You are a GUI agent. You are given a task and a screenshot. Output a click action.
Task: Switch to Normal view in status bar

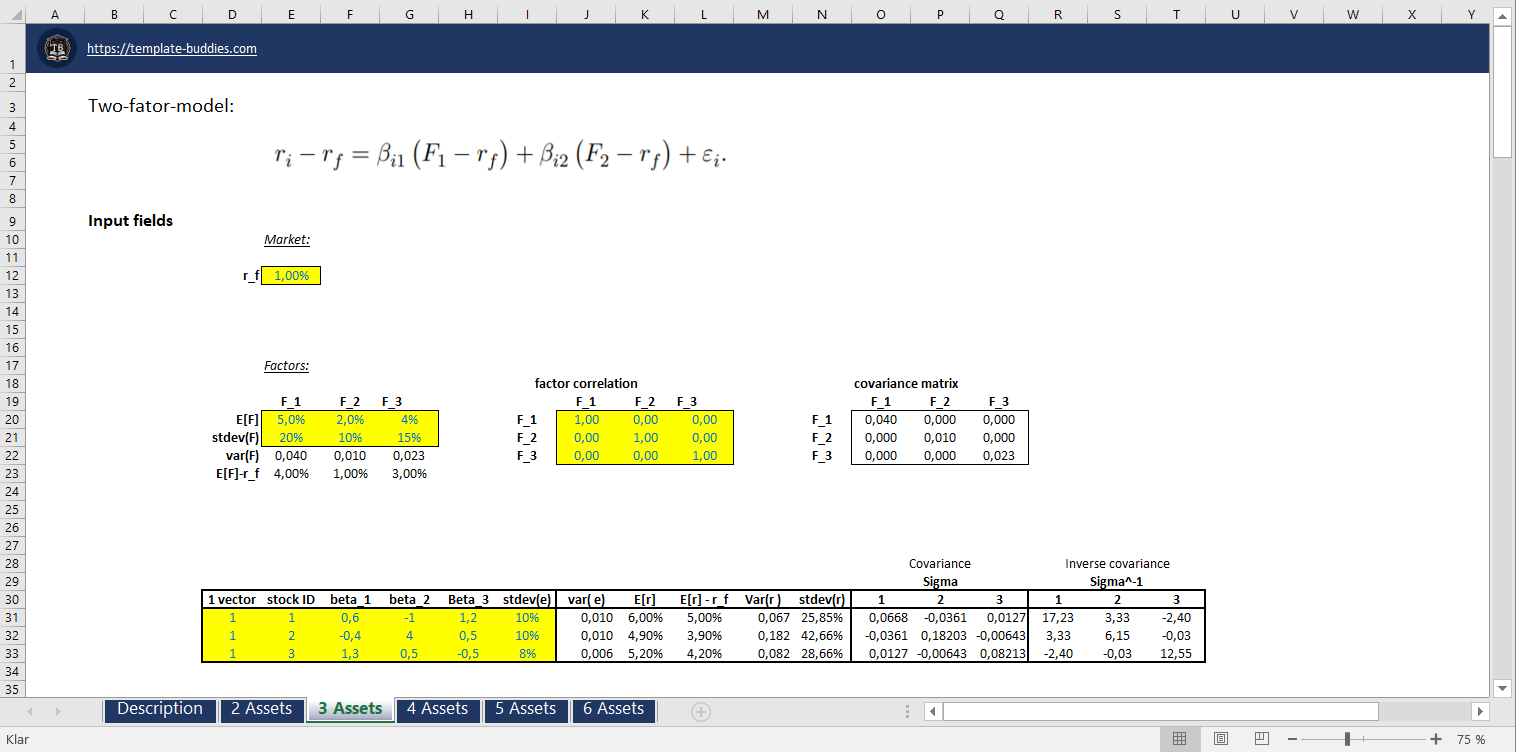(1179, 739)
